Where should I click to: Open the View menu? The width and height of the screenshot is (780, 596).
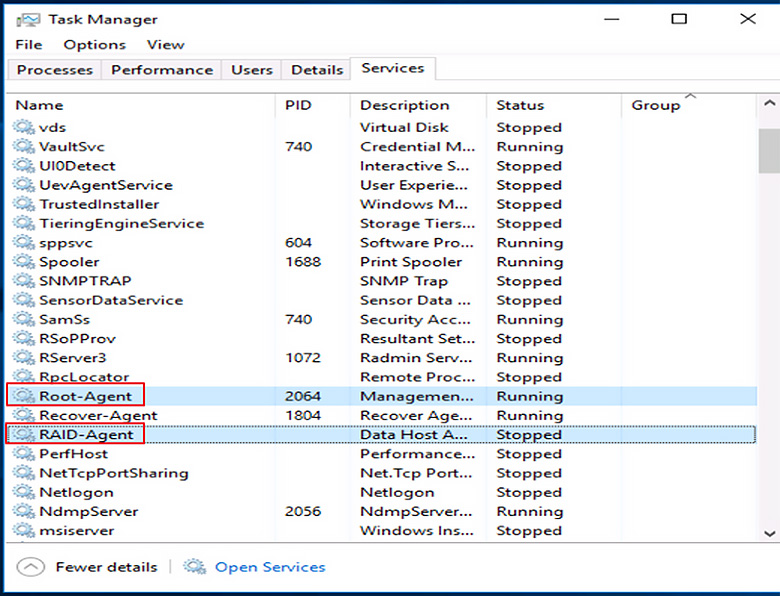[x=166, y=45]
